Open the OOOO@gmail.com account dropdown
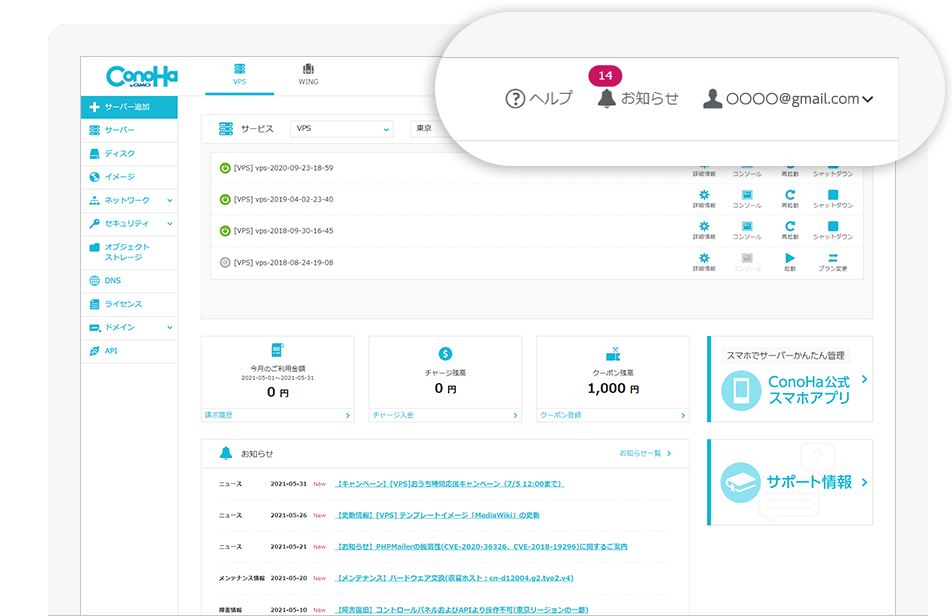This screenshot has width=952, height=616. (x=788, y=99)
